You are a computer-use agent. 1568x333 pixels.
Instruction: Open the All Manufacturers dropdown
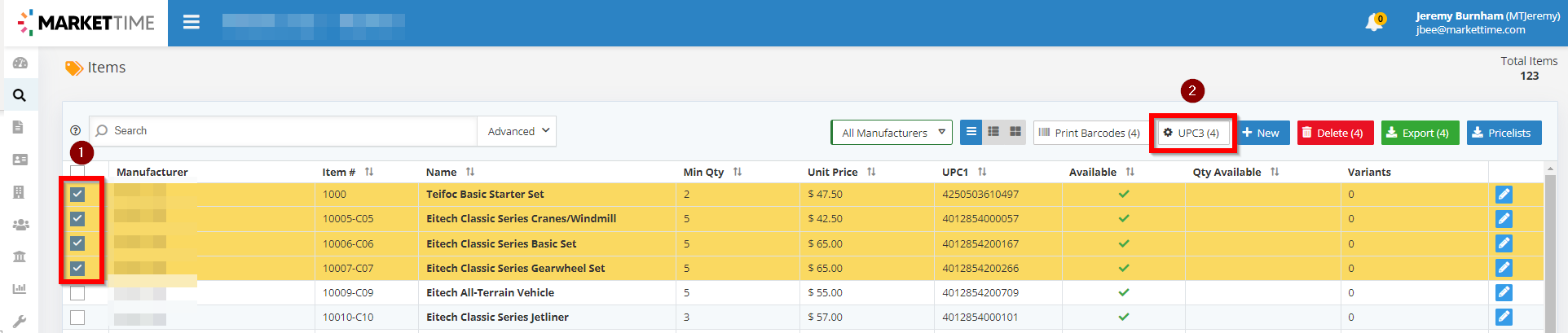892,132
